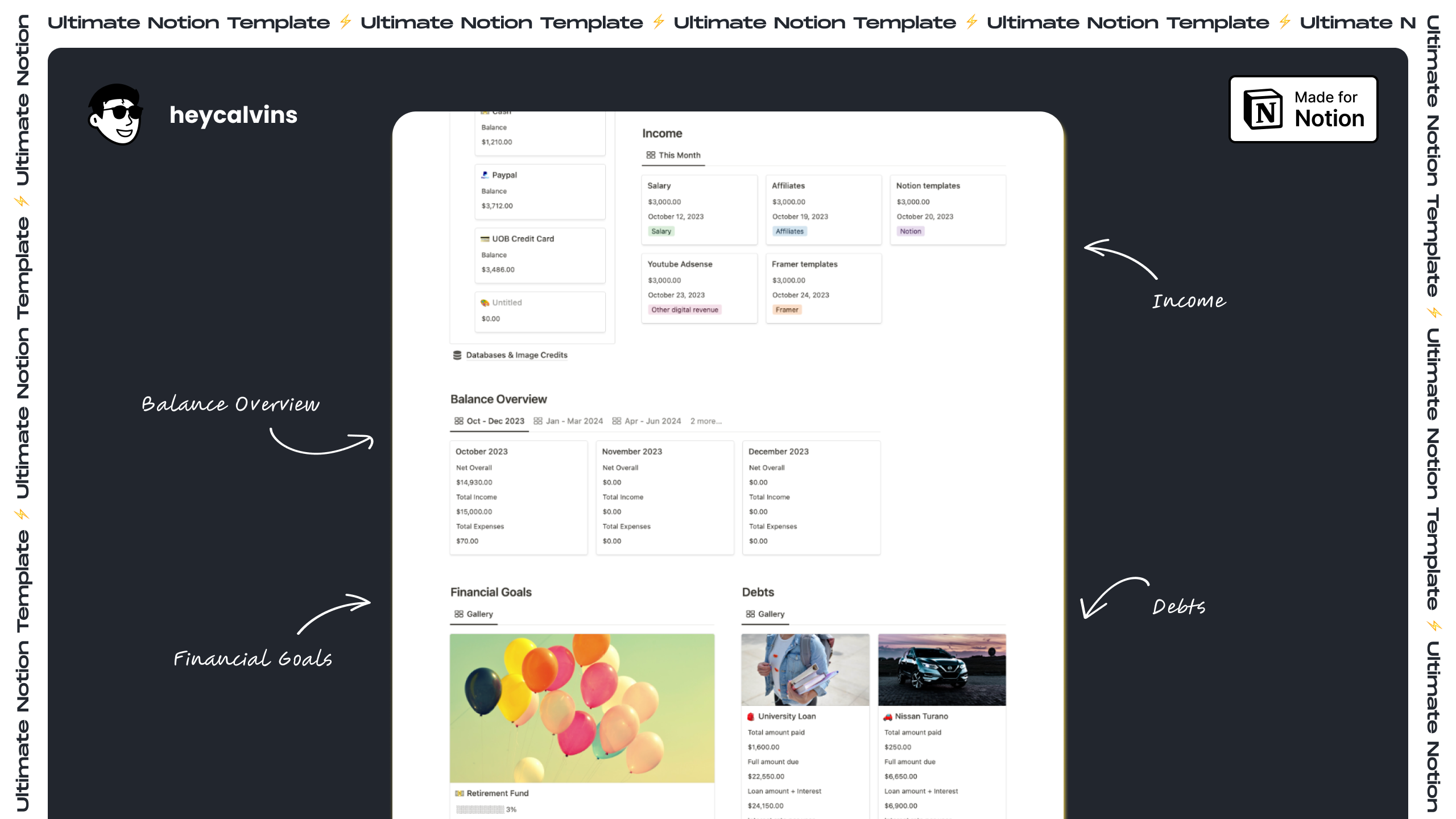Click the Retirement Fund icon
1456x819 pixels.
(459, 793)
